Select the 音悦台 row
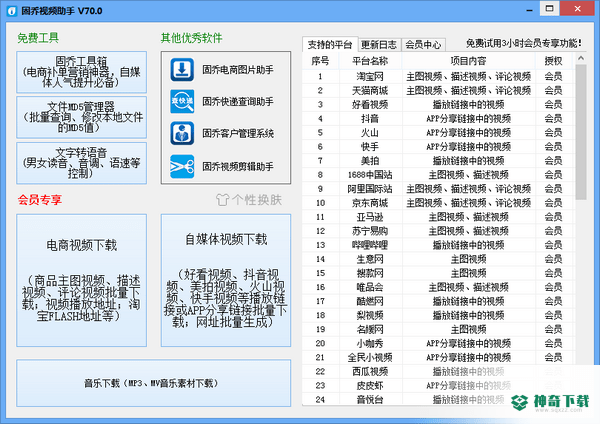This screenshot has height=424, width=600. (439, 400)
